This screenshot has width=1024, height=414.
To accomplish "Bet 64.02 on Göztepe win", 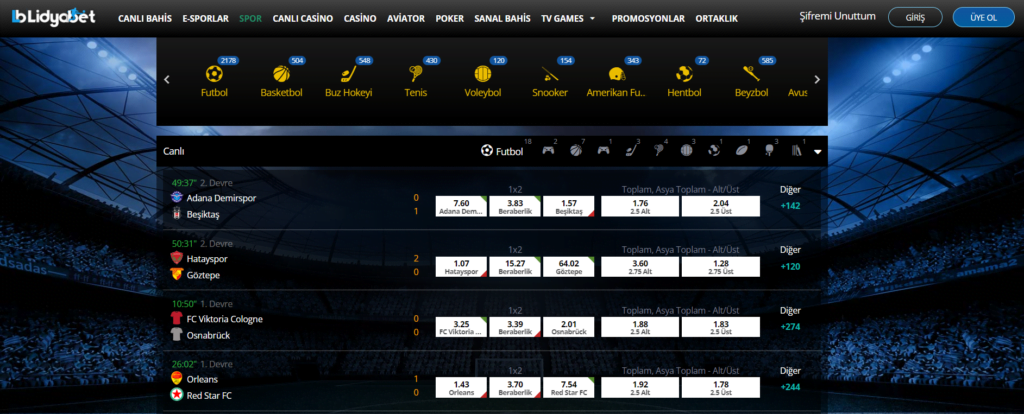I will tap(568, 266).
